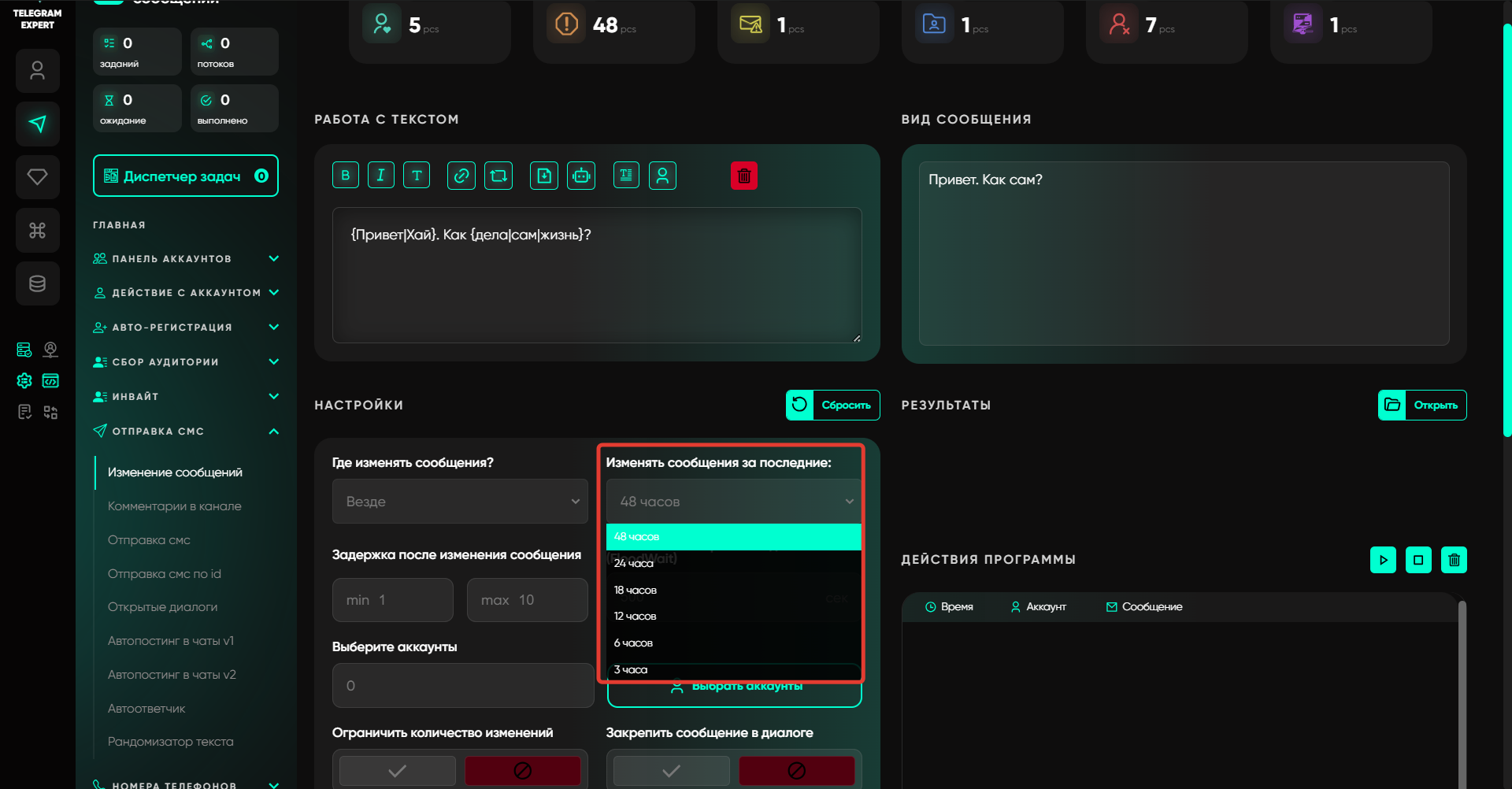
Task: Click the insert link icon
Action: [x=461, y=176]
